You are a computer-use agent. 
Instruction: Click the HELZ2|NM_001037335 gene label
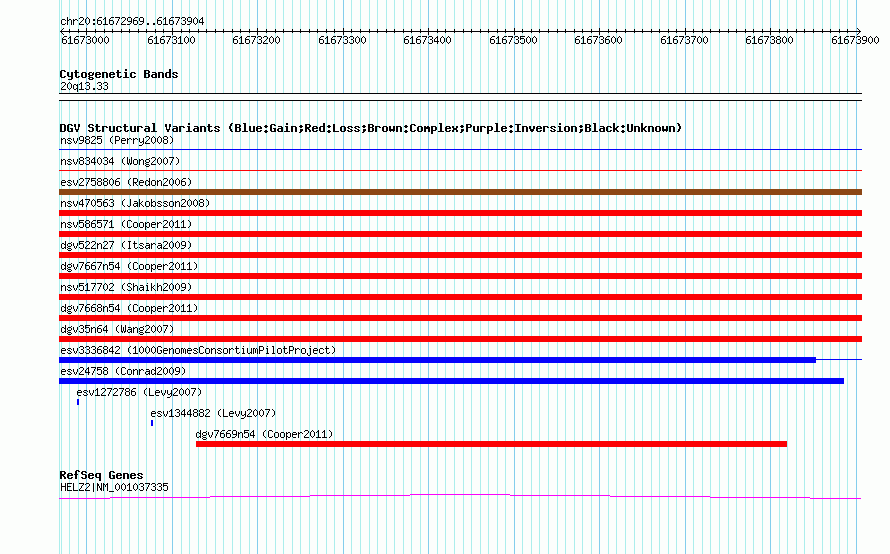[114, 488]
